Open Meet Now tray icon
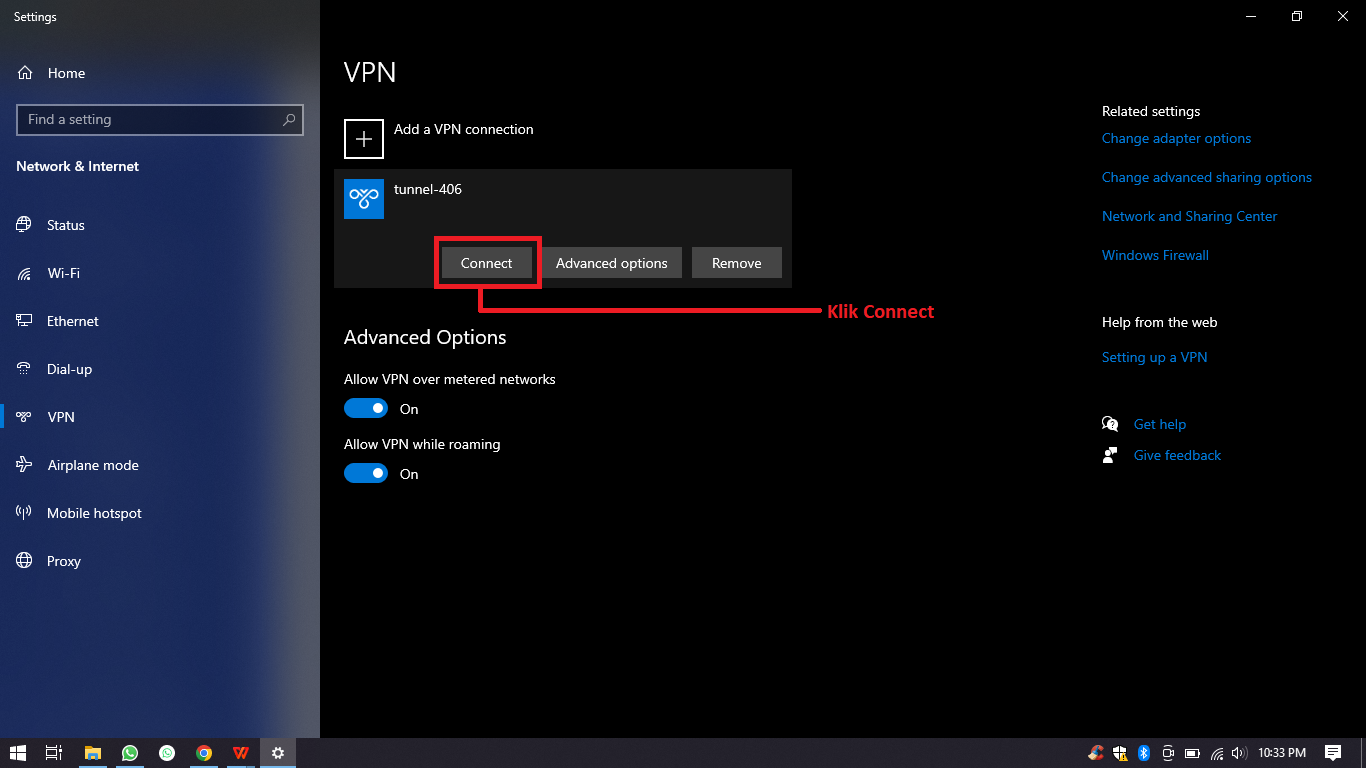Image resolution: width=1366 pixels, height=768 pixels. 1167,753
